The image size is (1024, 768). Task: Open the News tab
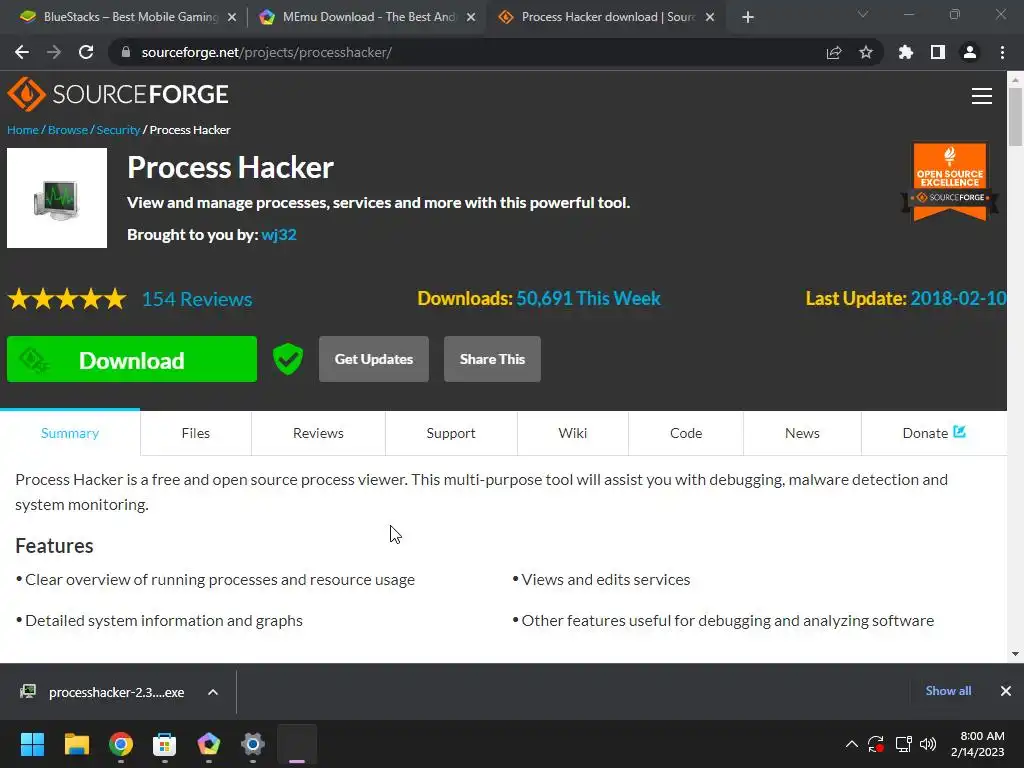[802, 433]
